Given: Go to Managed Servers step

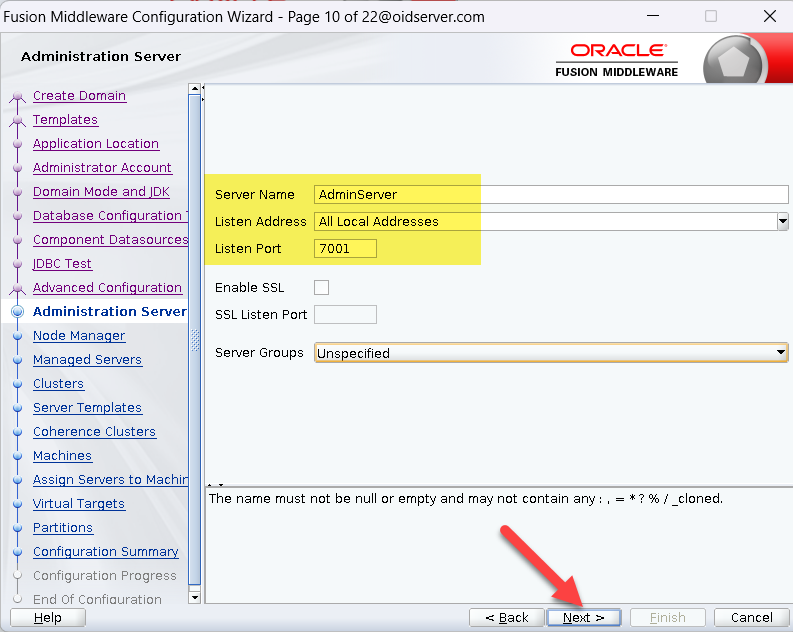Looking at the screenshot, I should pos(87,359).
